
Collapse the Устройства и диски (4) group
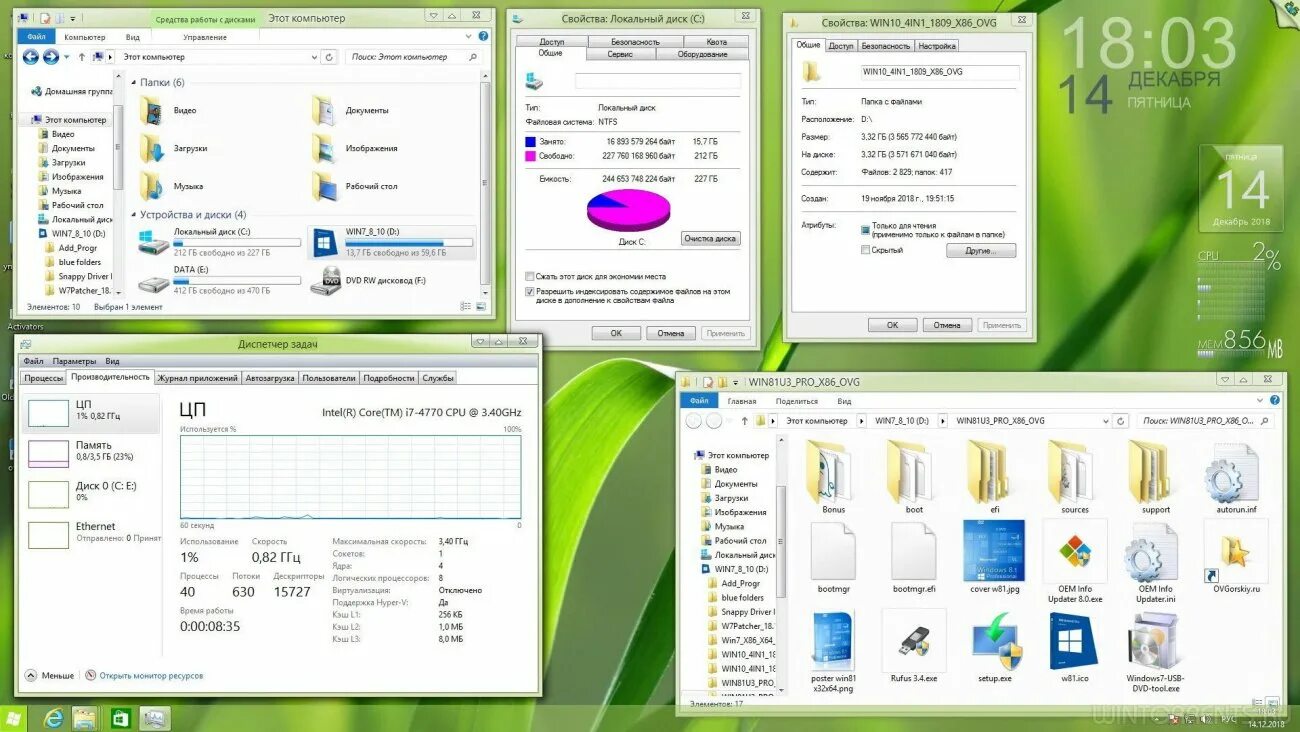point(134,215)
